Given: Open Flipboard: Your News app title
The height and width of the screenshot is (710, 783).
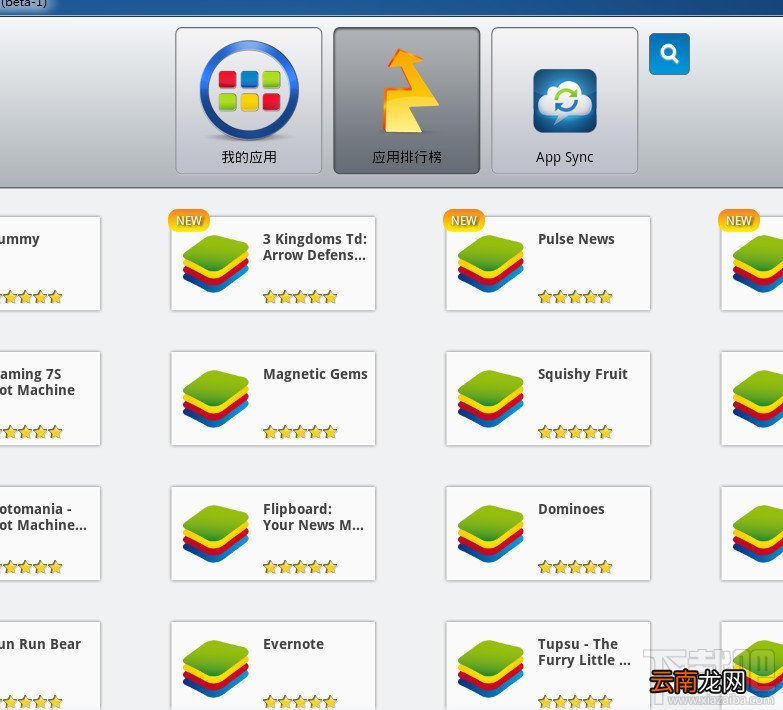Looking at the screenshot, I should click(313, 517).
